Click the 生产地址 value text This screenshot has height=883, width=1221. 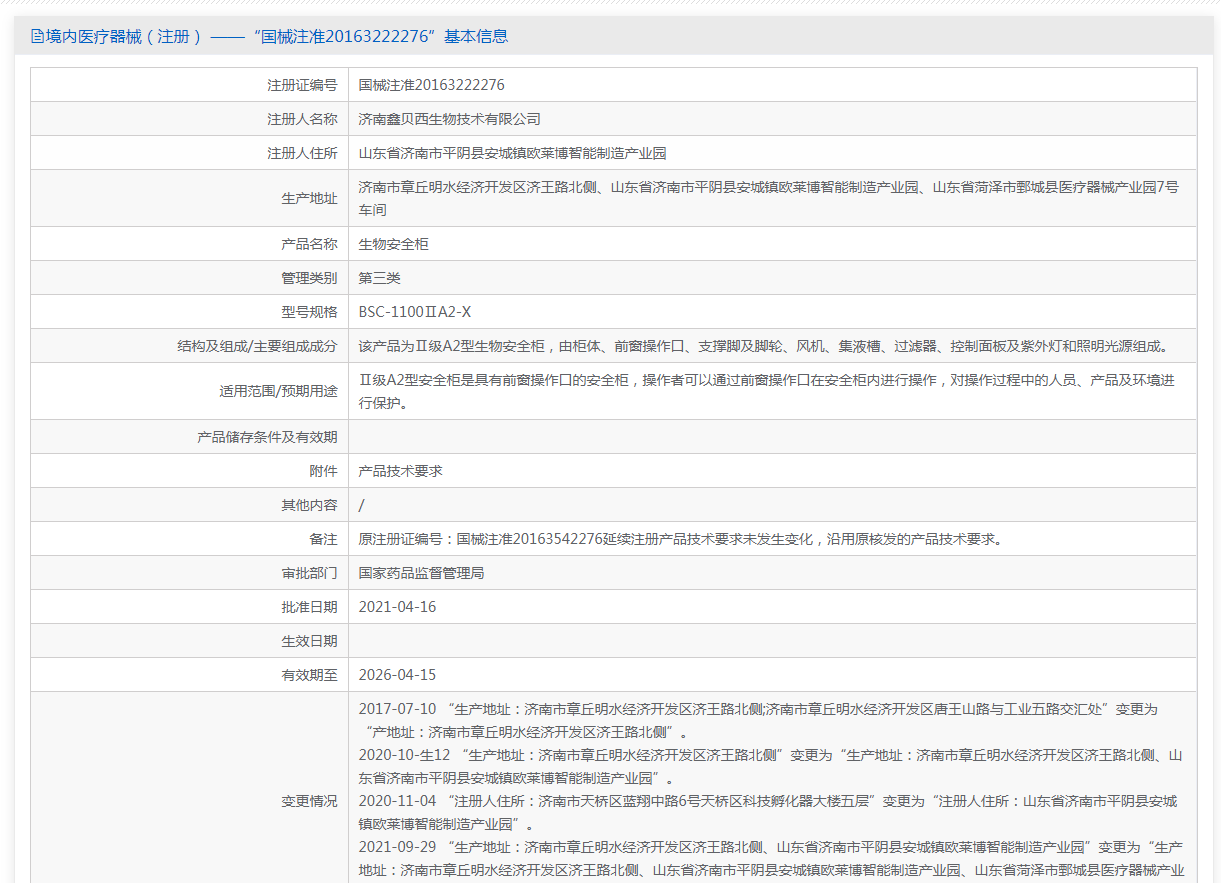point(768,198)
